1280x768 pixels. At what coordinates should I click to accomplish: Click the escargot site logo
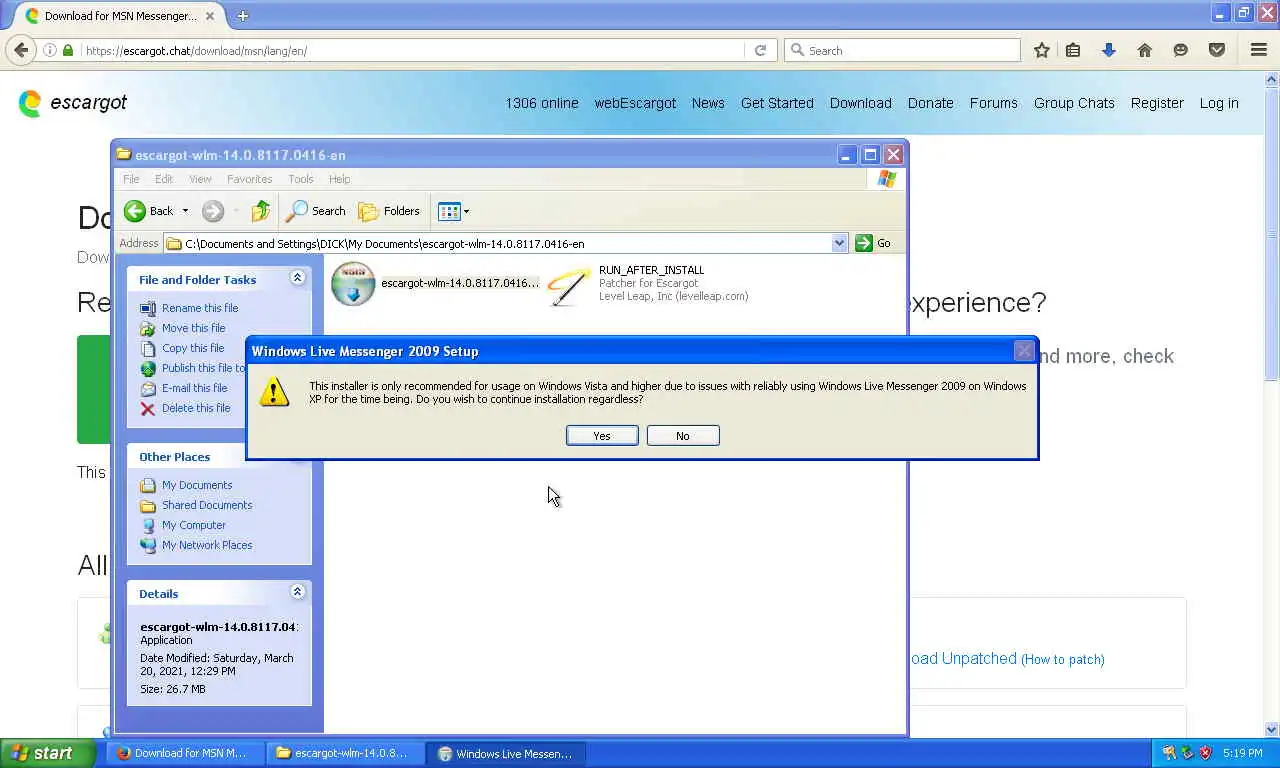pos(73,102)
